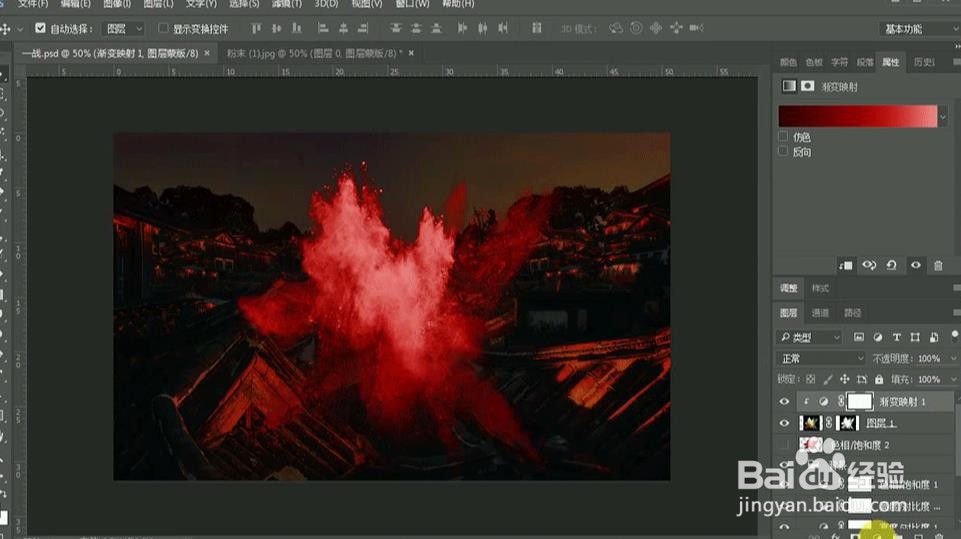Viewport: 961px width, 539px height.
Task: Filter layers by shape layer icon
Action: click(915, 337)
